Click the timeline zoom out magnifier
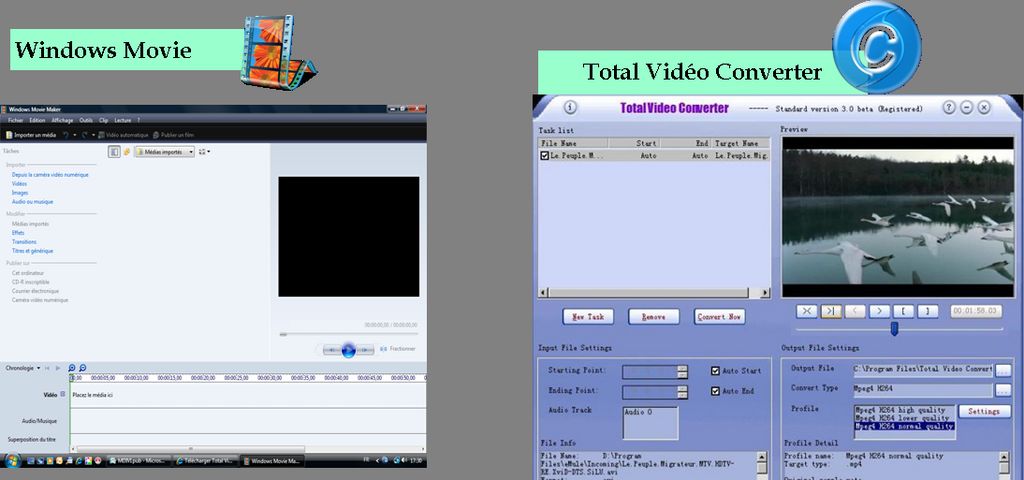The width and height of the screenshot is (1024, 480). coord(82,368)
